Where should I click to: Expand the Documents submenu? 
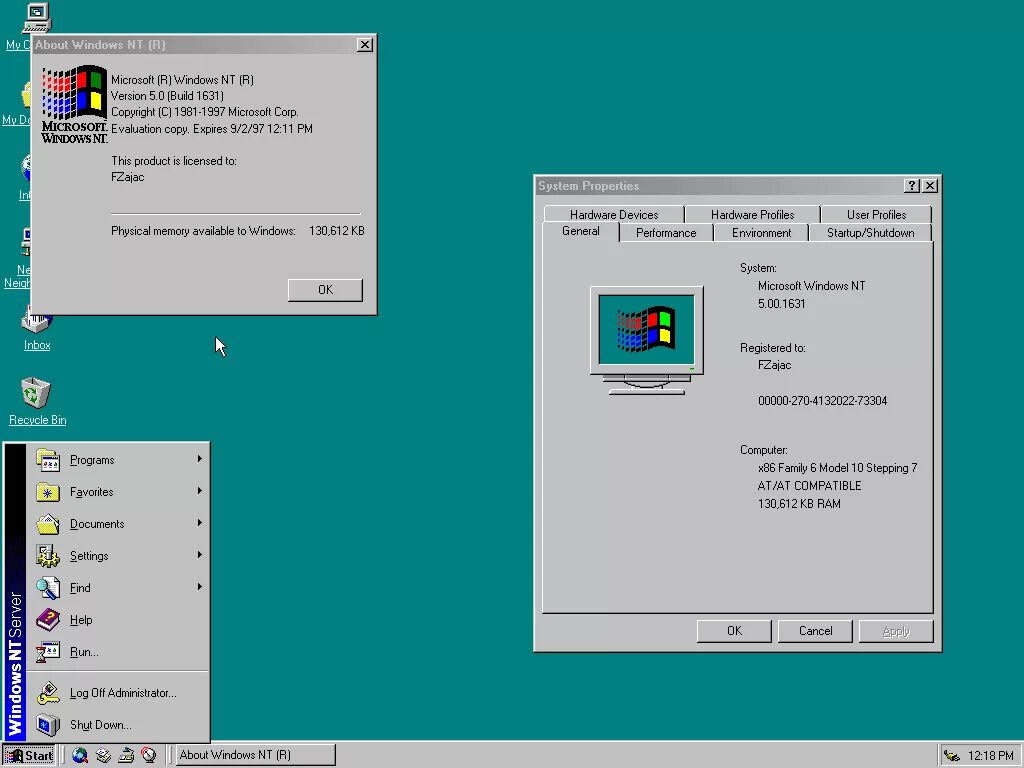tap(97, 523)
